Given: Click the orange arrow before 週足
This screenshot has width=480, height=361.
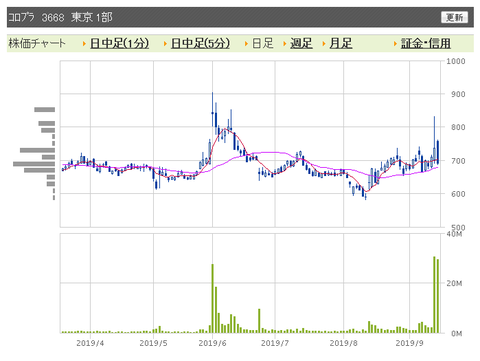Looking at the screenshot, I should click(x=285, y=44).
